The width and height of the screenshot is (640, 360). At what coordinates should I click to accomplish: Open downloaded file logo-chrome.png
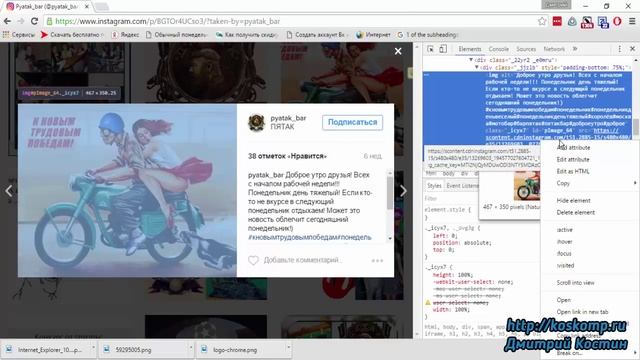coord(235,350)
